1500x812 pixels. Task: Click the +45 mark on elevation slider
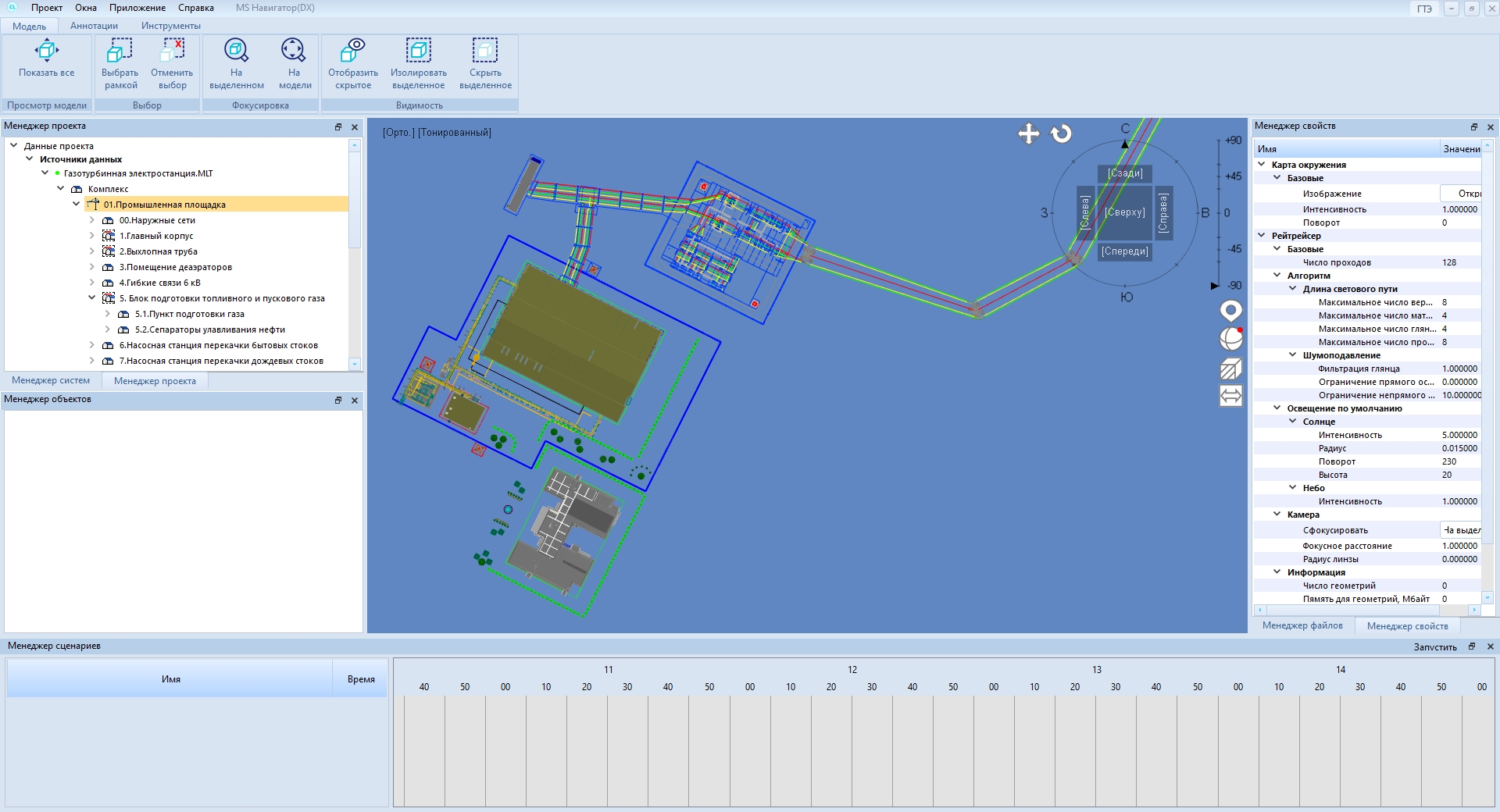coord(1232,176)
